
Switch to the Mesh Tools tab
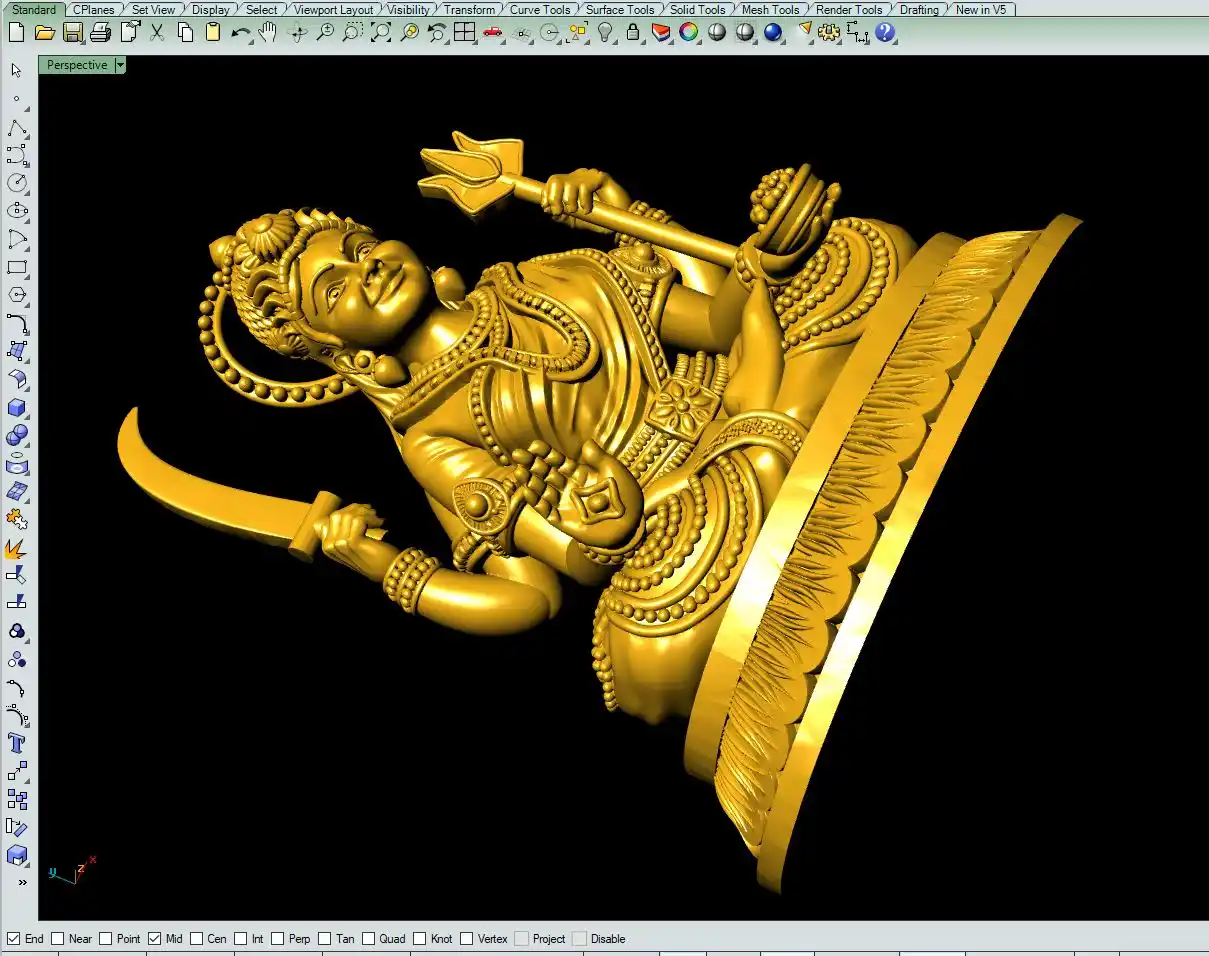pyautogui.click(x=770, y=10)
